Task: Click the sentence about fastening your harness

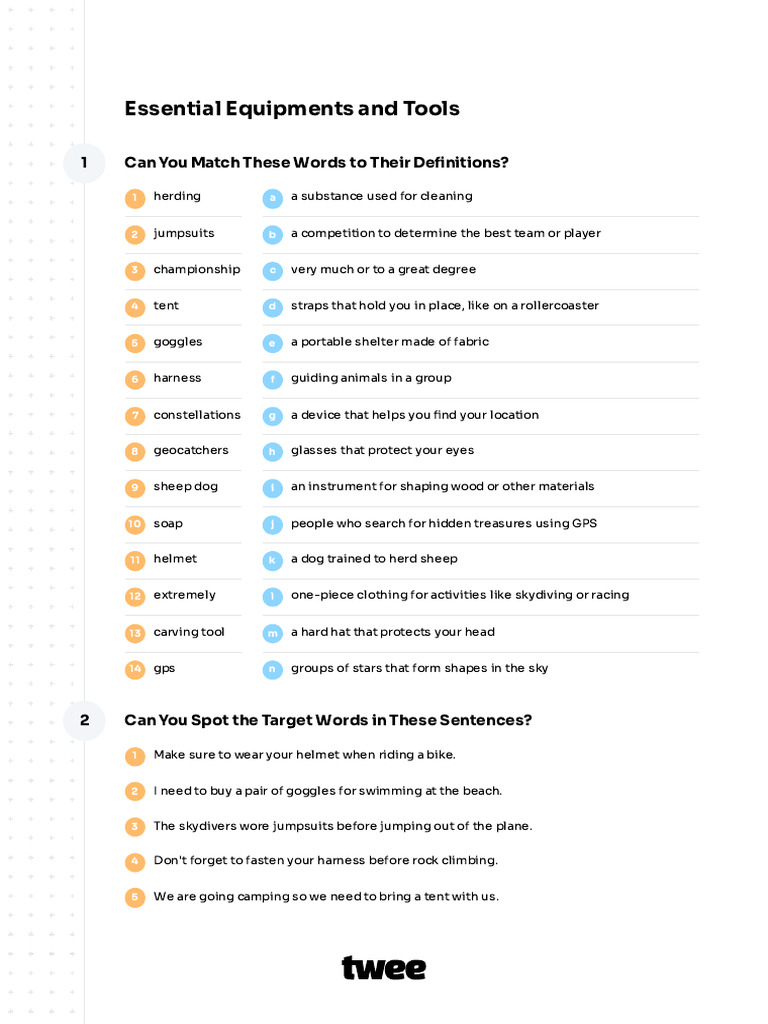Action: point(325,861)
